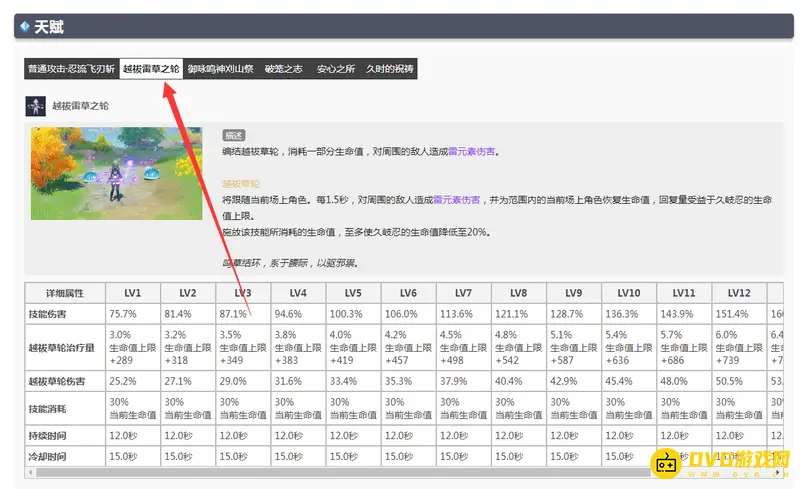Screen dimensions: 800x489
Task: Click the 描述 label badge
Action: point(234,135)
